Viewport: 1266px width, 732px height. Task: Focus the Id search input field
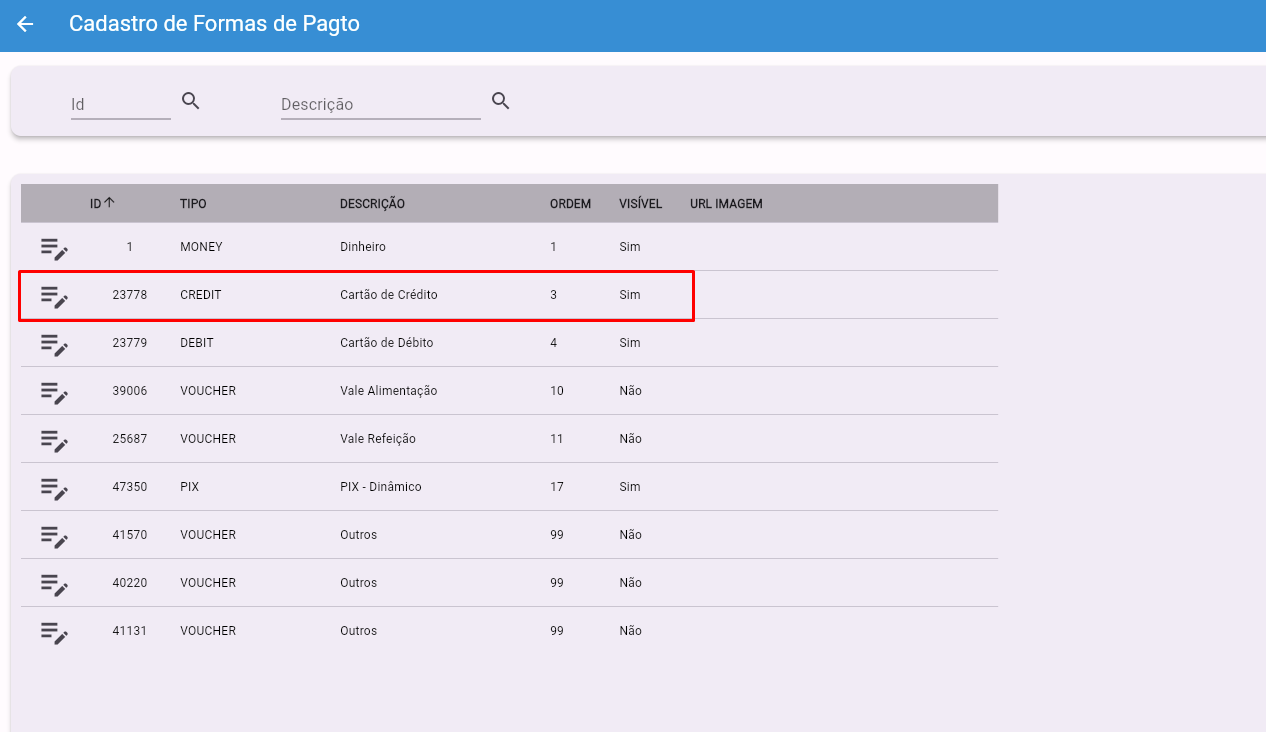120,104
